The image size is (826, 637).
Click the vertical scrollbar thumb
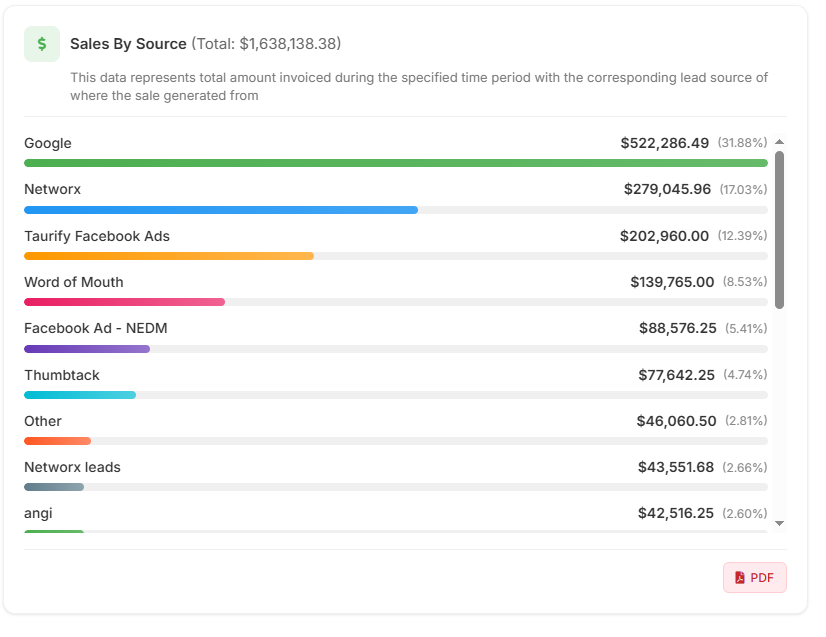(x=779, y=230)
